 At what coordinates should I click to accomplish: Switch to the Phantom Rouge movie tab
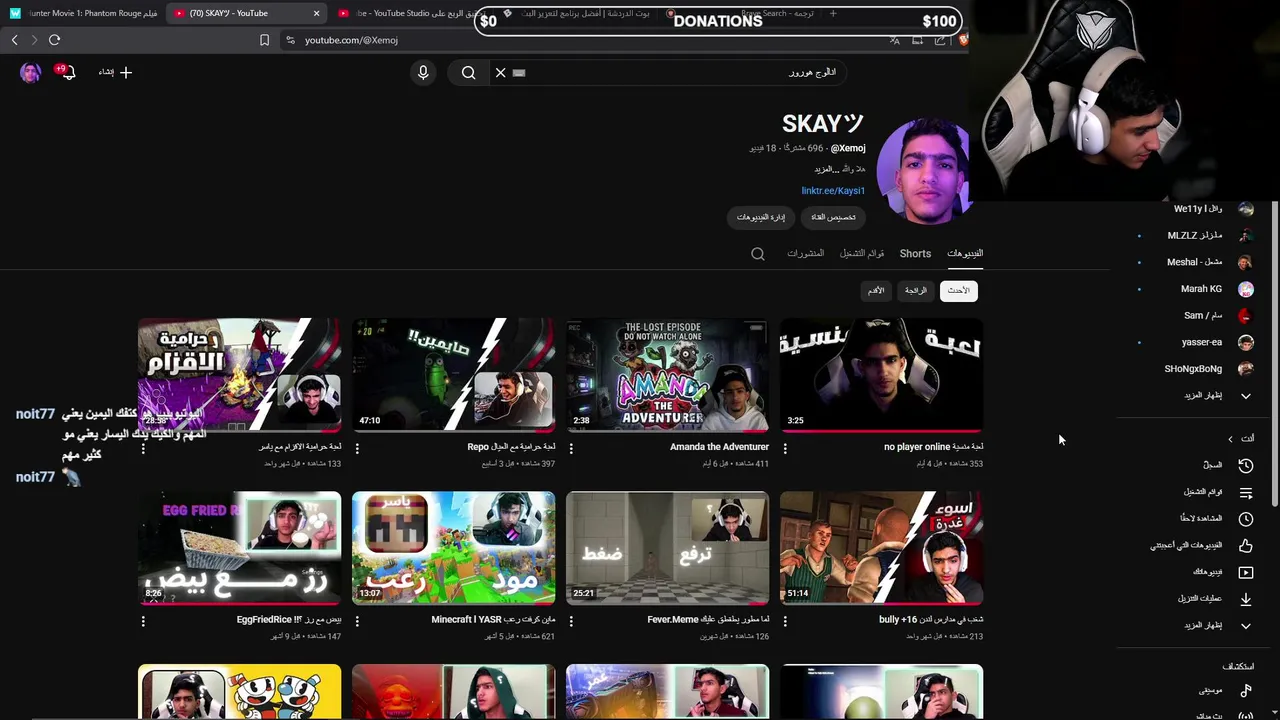pos(84,13)
